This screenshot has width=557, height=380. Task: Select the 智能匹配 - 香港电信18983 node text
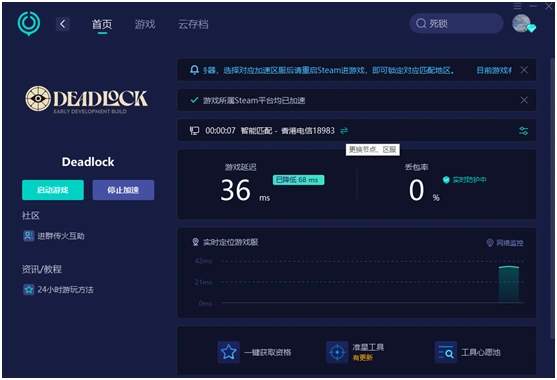click(x=288, y=131)
